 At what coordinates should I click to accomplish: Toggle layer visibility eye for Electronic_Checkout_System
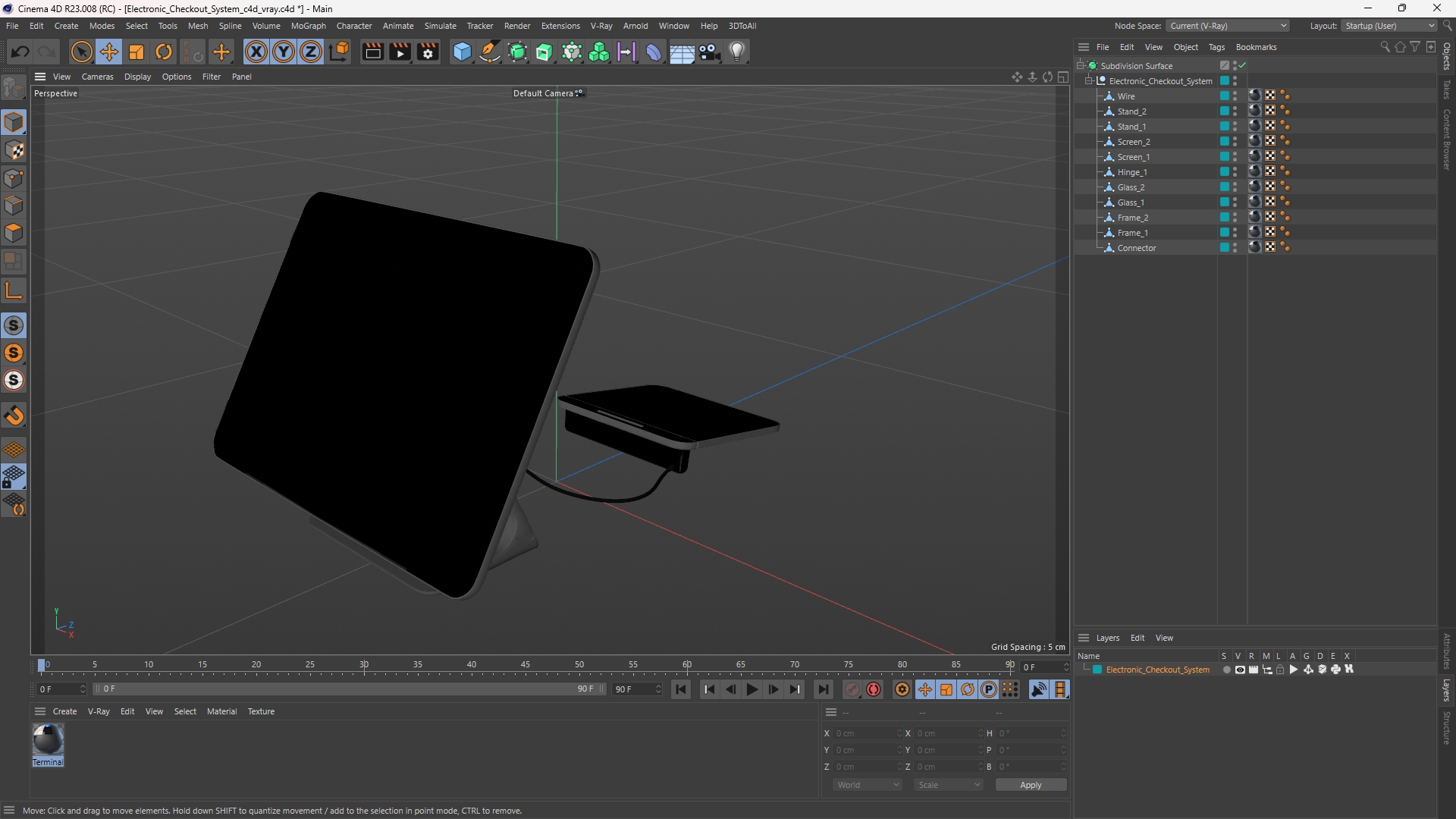point(1240,670)
